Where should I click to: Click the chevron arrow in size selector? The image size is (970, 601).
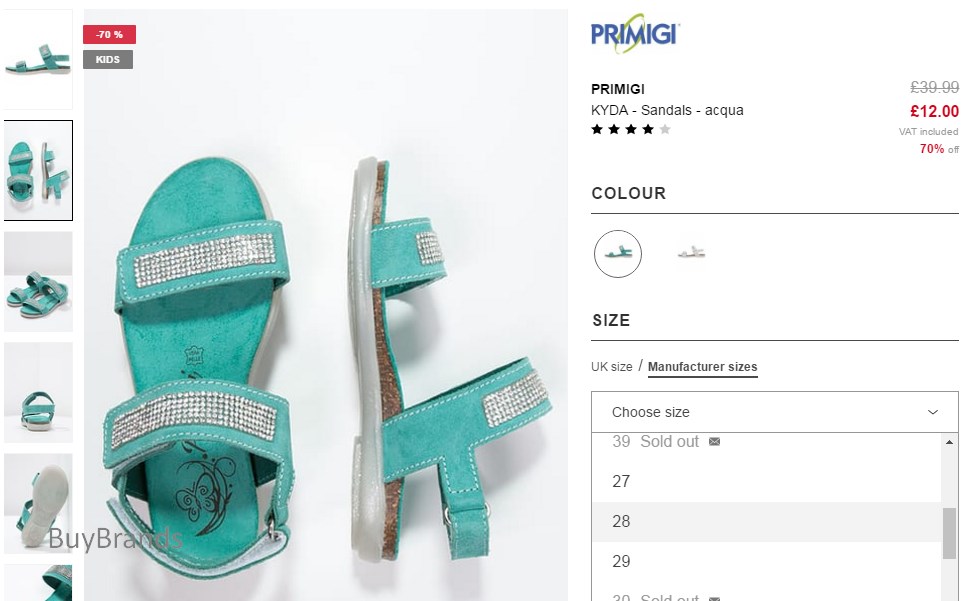click(x=933, y=412)
